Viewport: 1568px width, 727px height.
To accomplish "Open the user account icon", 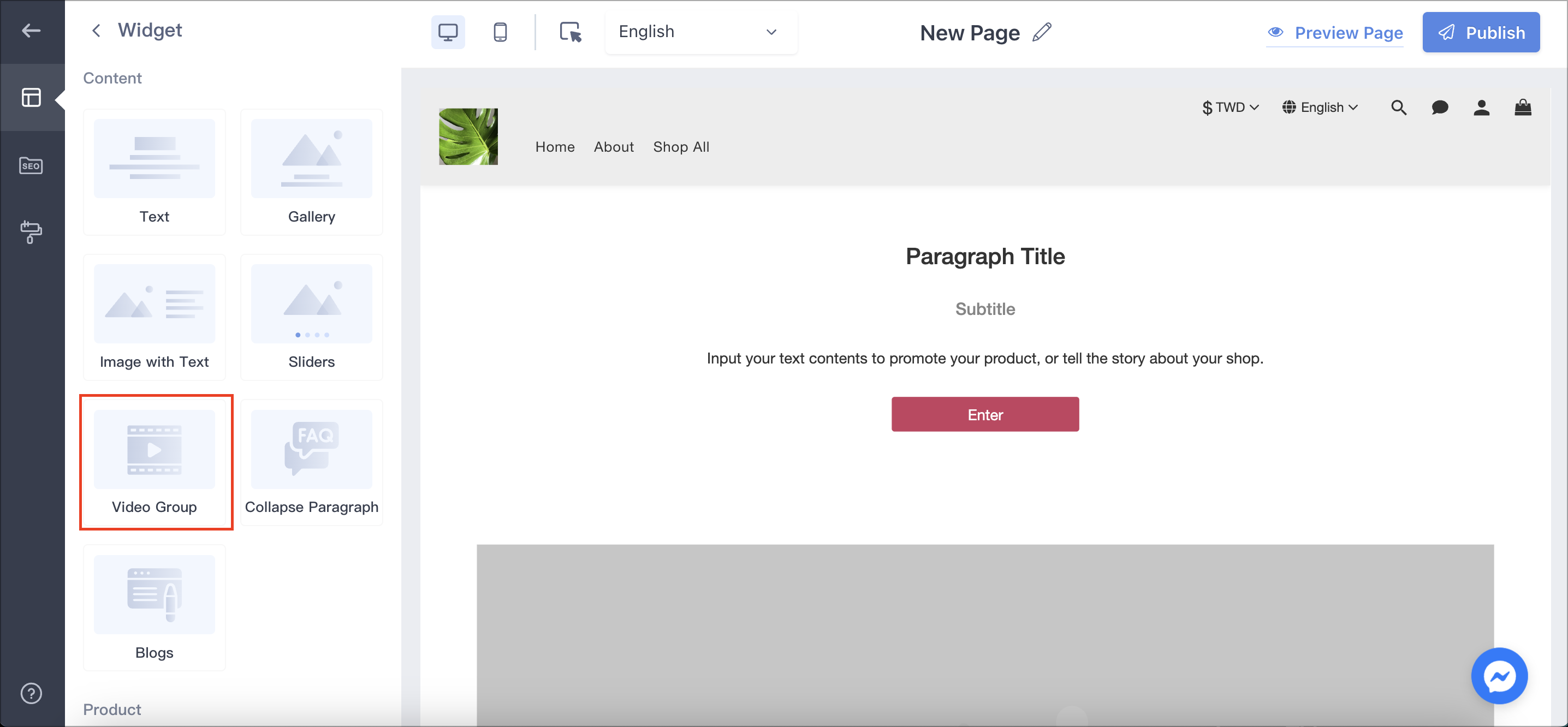I will [1481, 108].
